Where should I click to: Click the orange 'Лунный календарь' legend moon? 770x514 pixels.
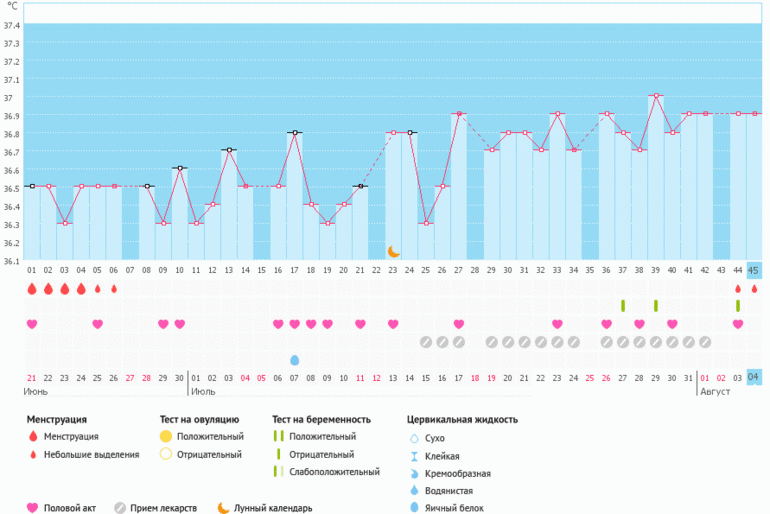(x=222, y=507)
